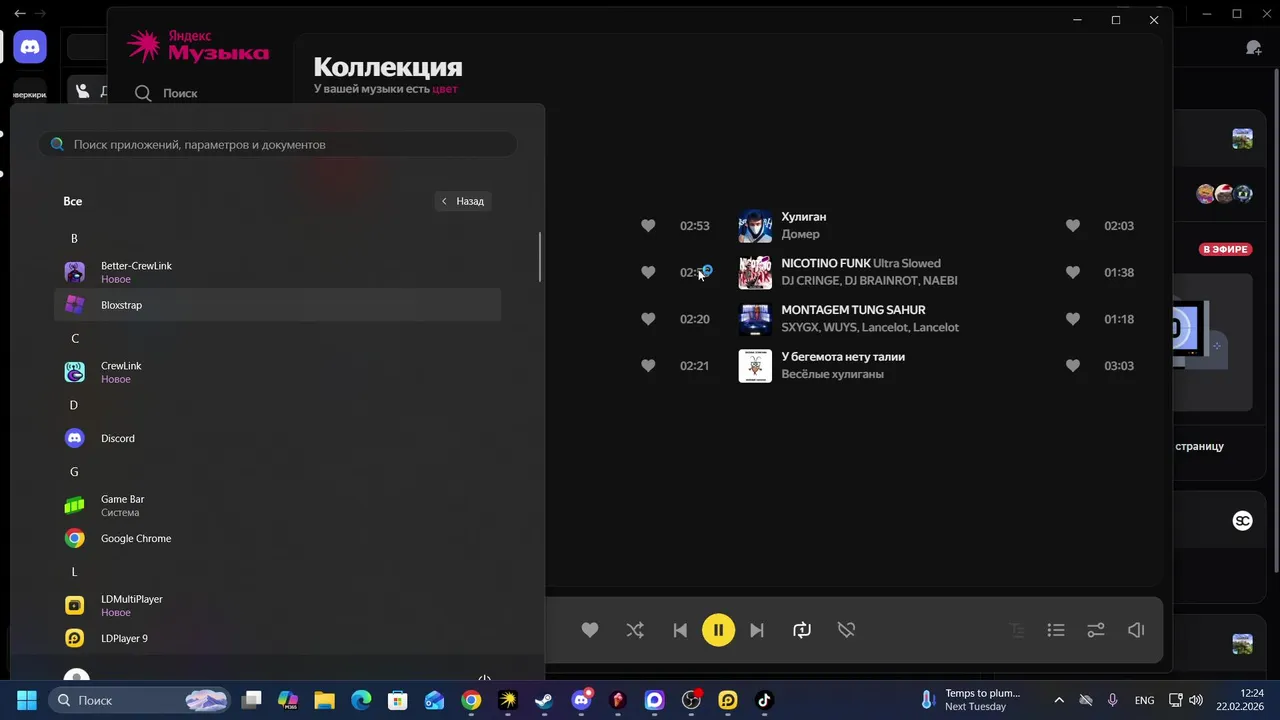Jump to letter L section header

pyautogui.click(x=74, y=572)
